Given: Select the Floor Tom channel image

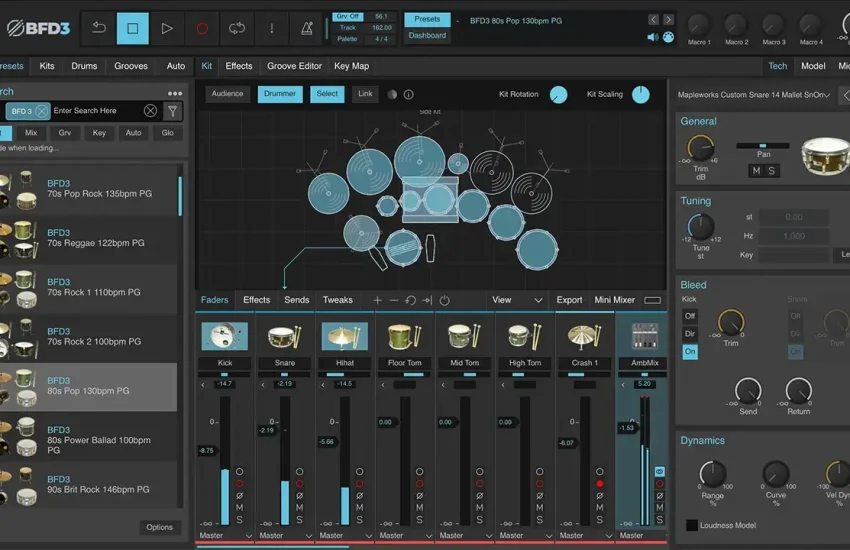Looking at the screenshot, I should coord(404,336).
